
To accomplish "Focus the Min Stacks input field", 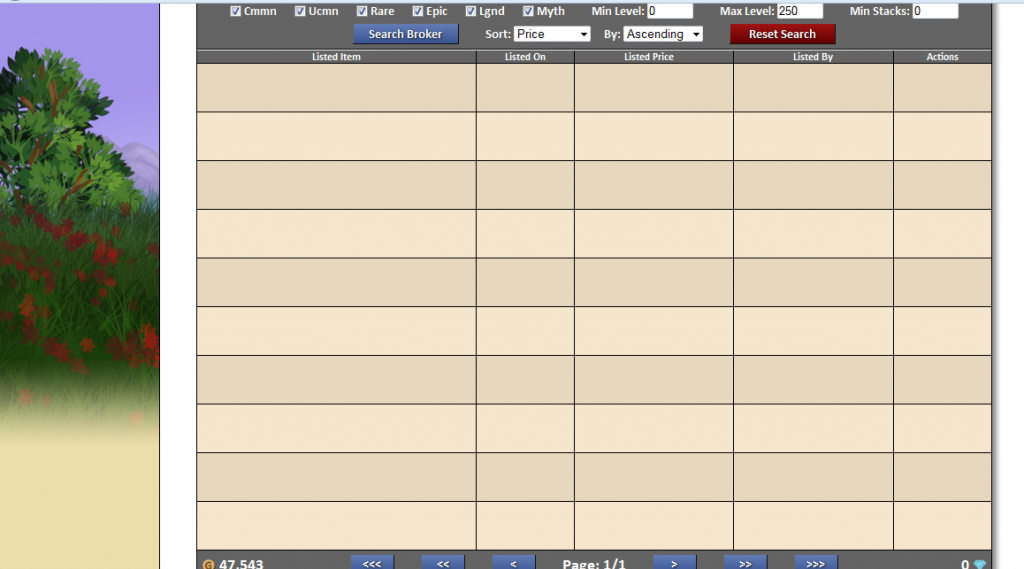I will tap(935, 11).
